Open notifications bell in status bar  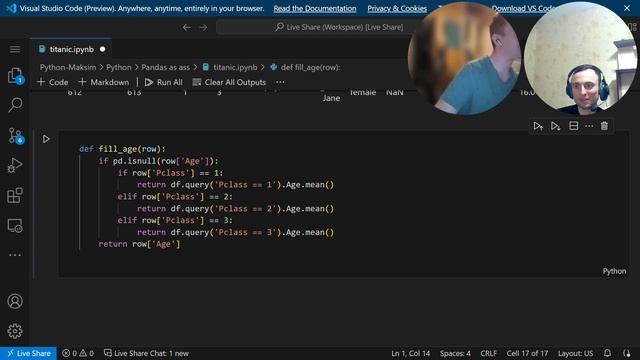[x=607, y=353]
